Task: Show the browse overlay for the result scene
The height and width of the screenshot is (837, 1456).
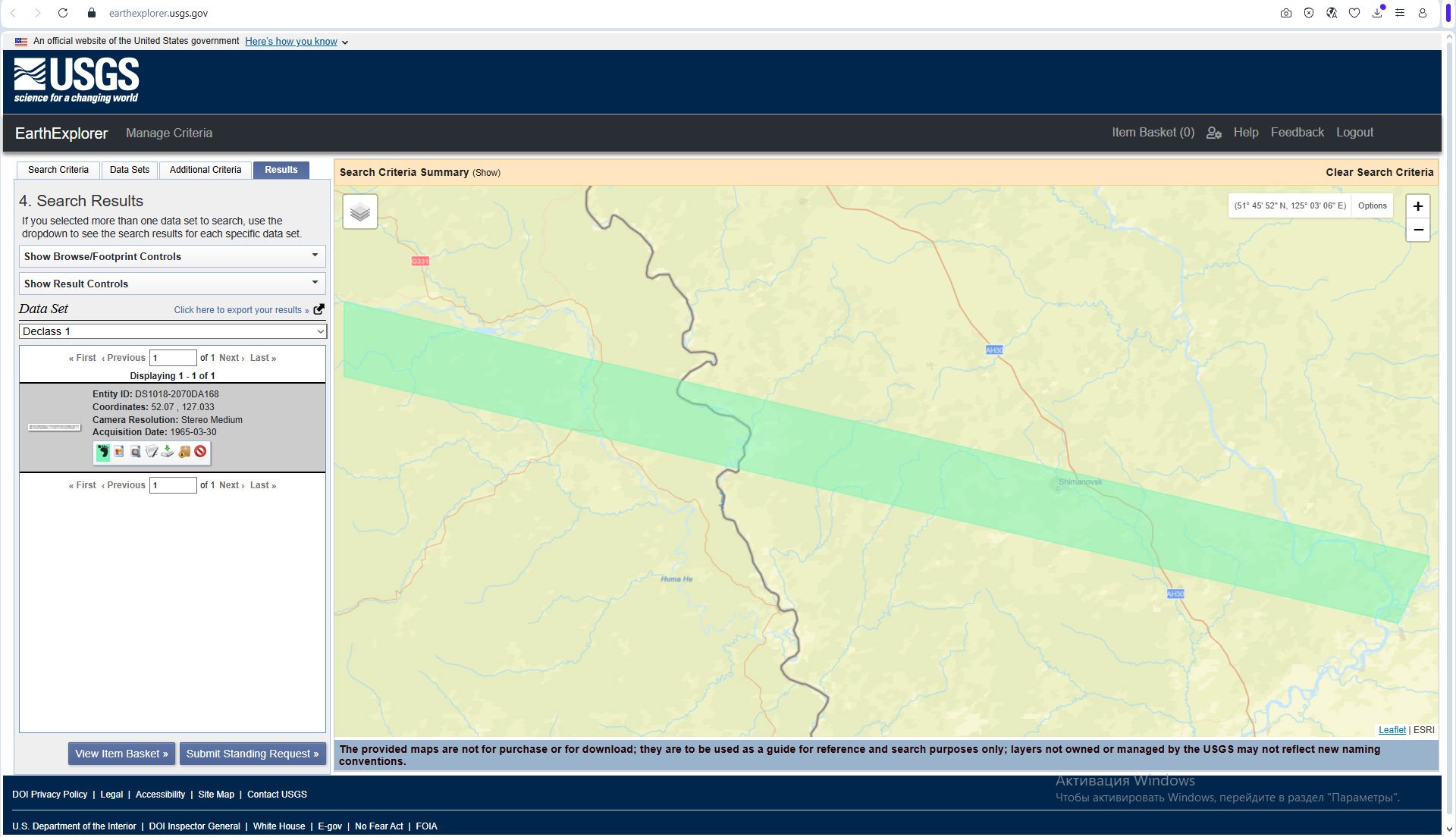Action: click(119, 453)
